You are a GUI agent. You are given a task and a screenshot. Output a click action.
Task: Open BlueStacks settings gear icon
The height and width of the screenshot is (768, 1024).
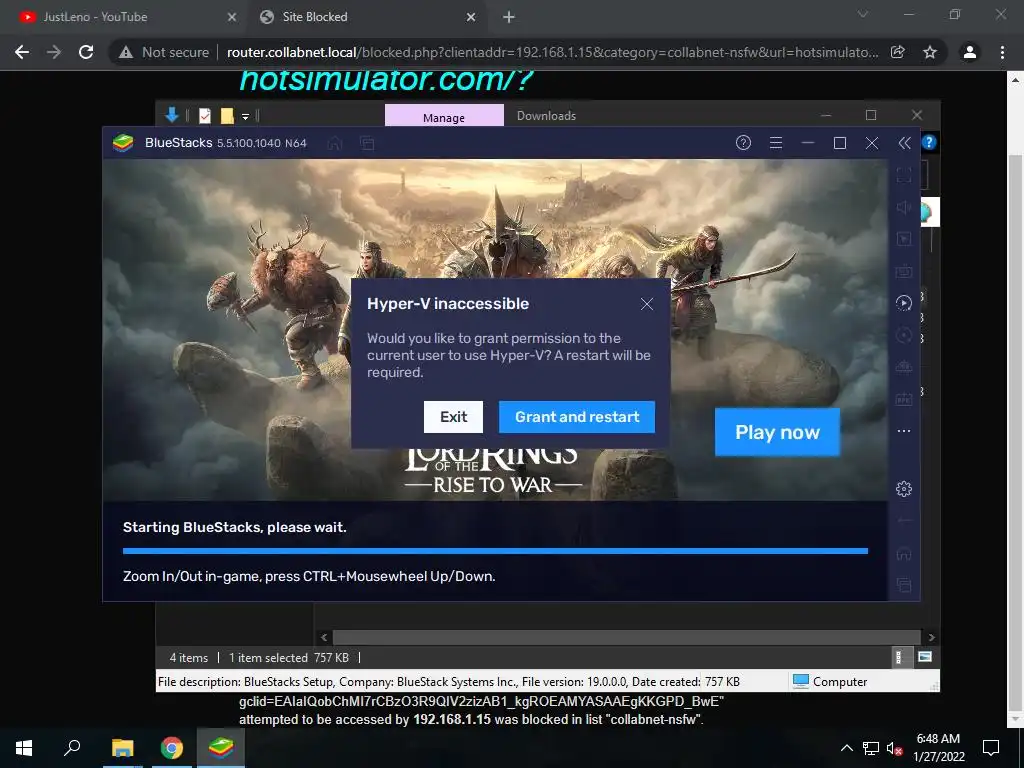pos(904,488)
